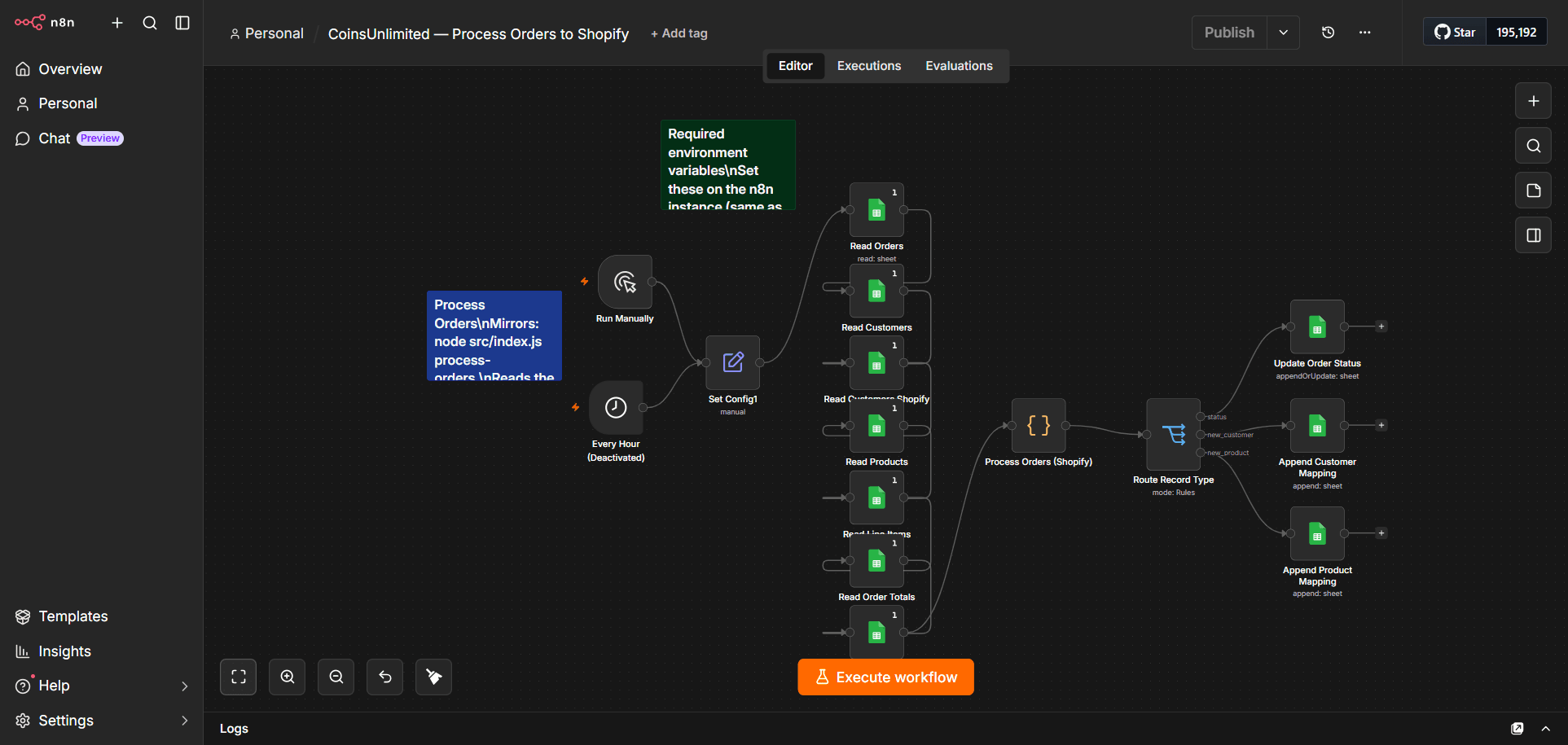Click workflow name CoinsUnlimited title

[478, 33]
